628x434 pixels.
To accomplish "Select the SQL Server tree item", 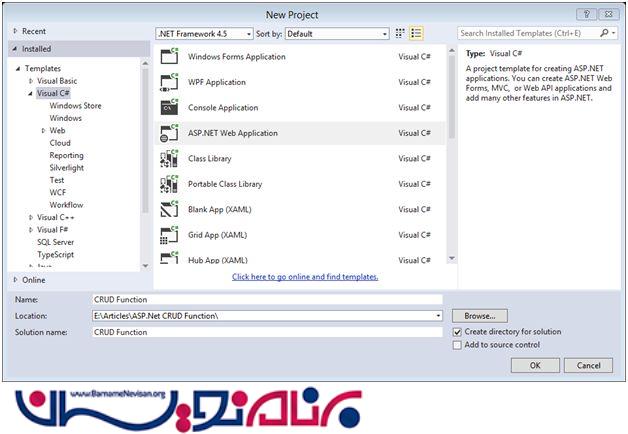I will [56, 242].
